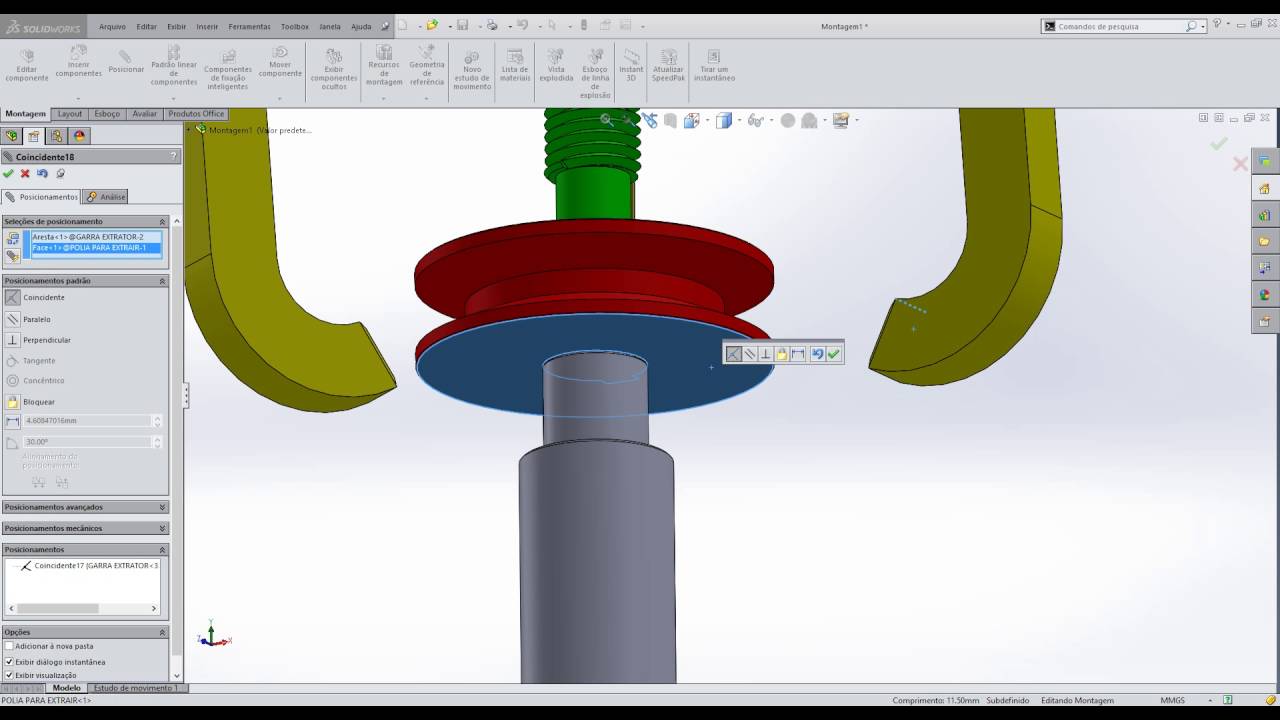The width and height of the screenshot is (1280, 720).
Task: Click the Editar componente tool
Action: click(x=27, y=64)
